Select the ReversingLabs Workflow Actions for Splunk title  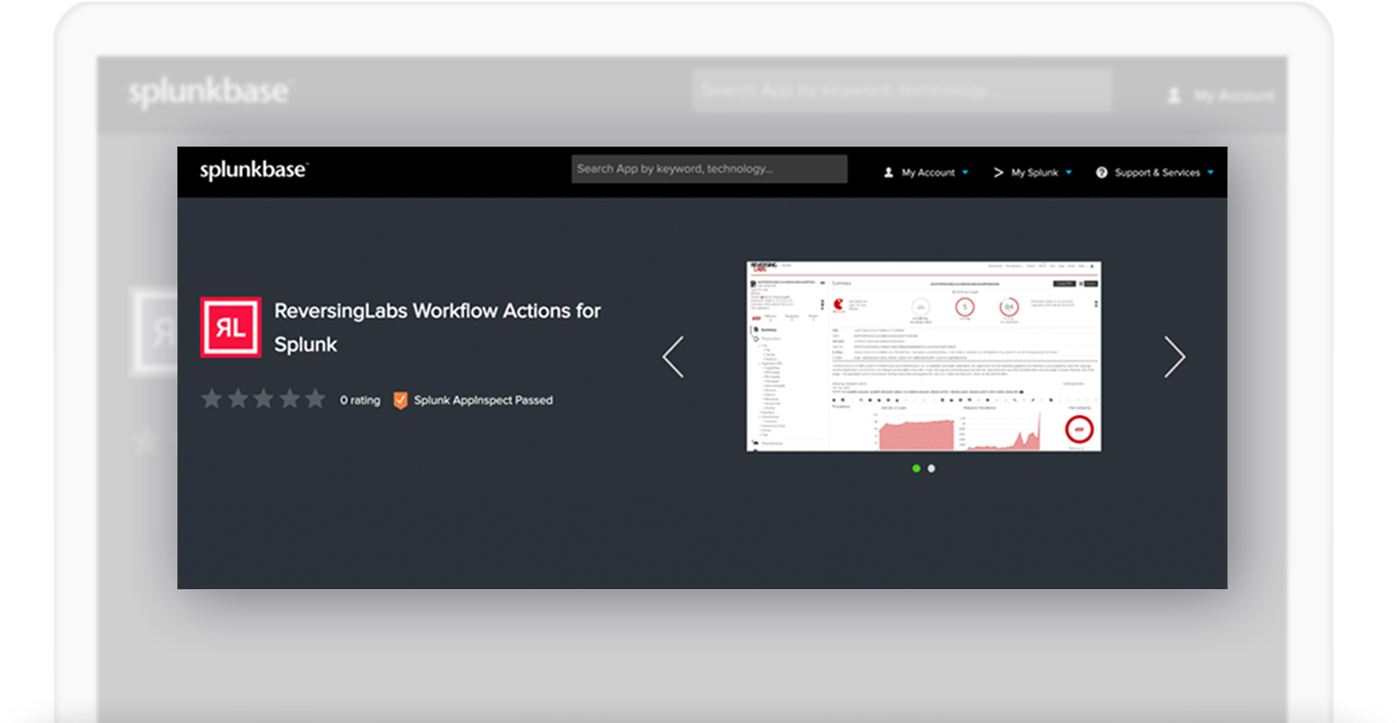click(x=437, y=327)
